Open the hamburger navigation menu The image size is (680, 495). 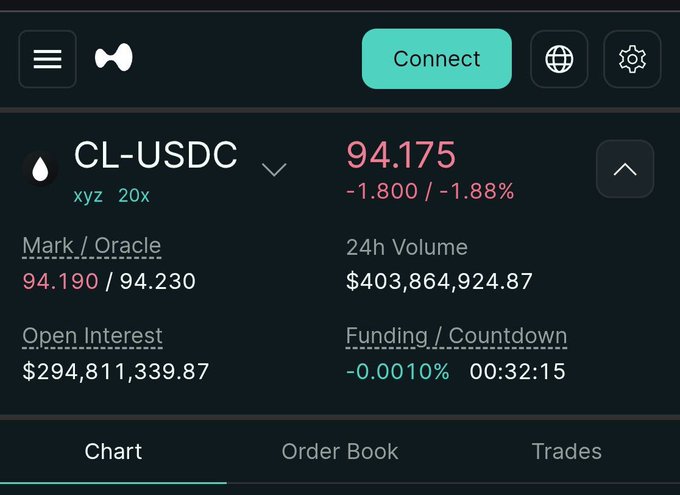pos(47,59)
